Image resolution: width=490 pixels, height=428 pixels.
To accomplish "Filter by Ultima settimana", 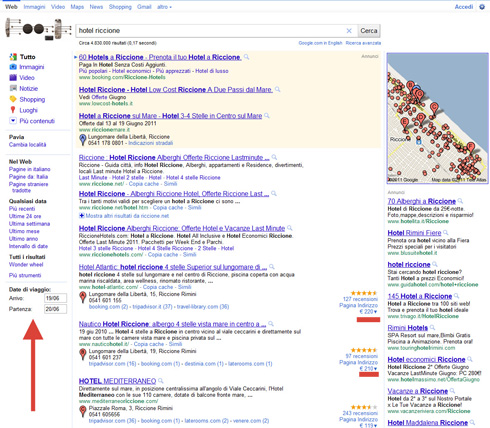I will click(x=29, y=224).
